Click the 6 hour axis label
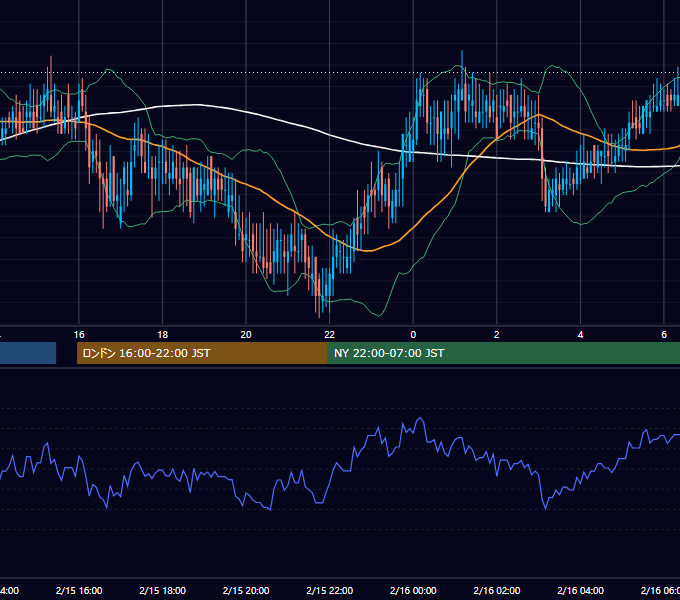 click(664, 335)
